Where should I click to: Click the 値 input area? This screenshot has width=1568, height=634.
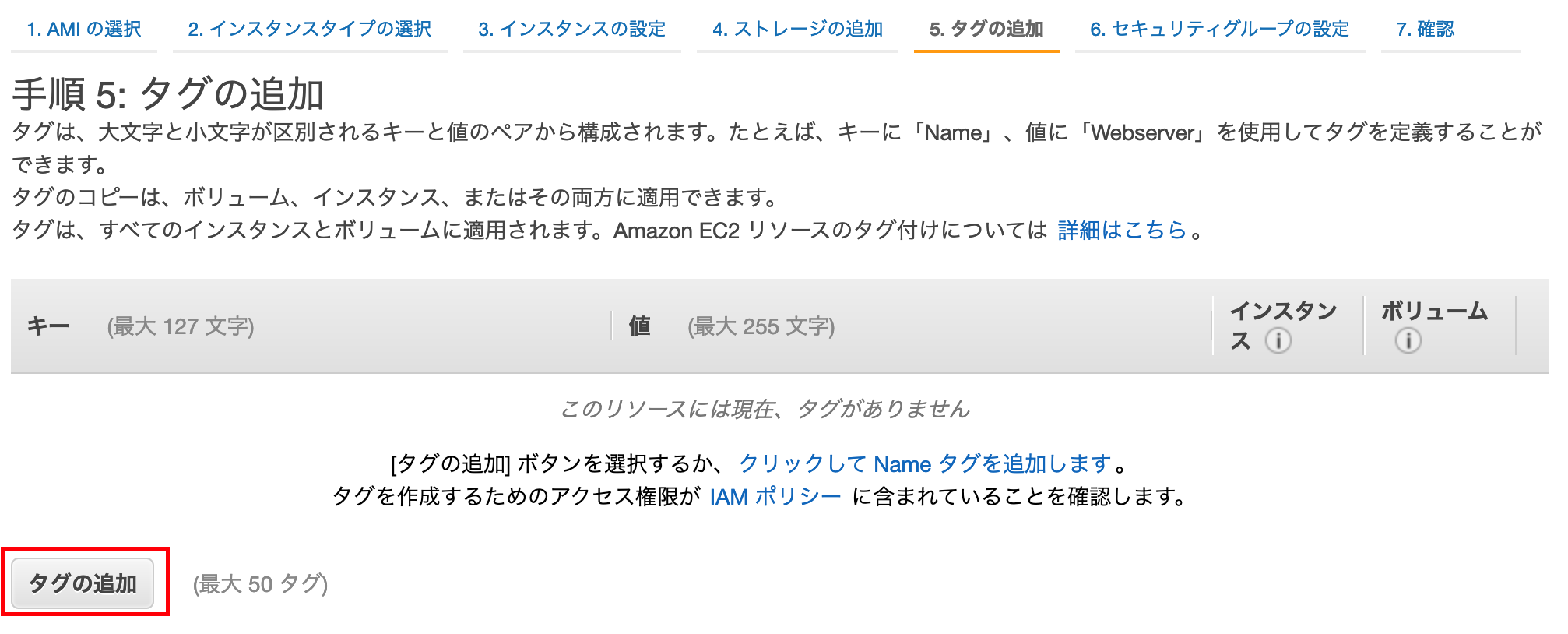tap(856, 326)
